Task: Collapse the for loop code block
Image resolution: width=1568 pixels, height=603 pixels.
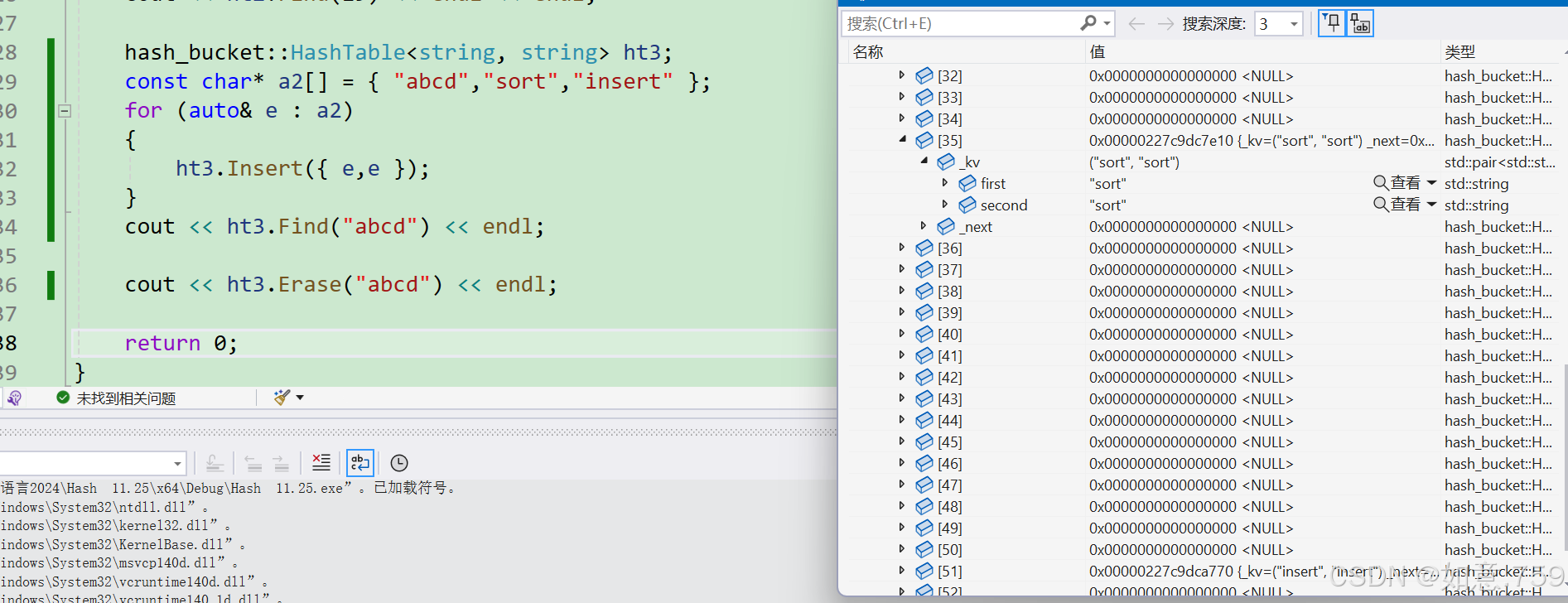Action: tap(65, 110)
